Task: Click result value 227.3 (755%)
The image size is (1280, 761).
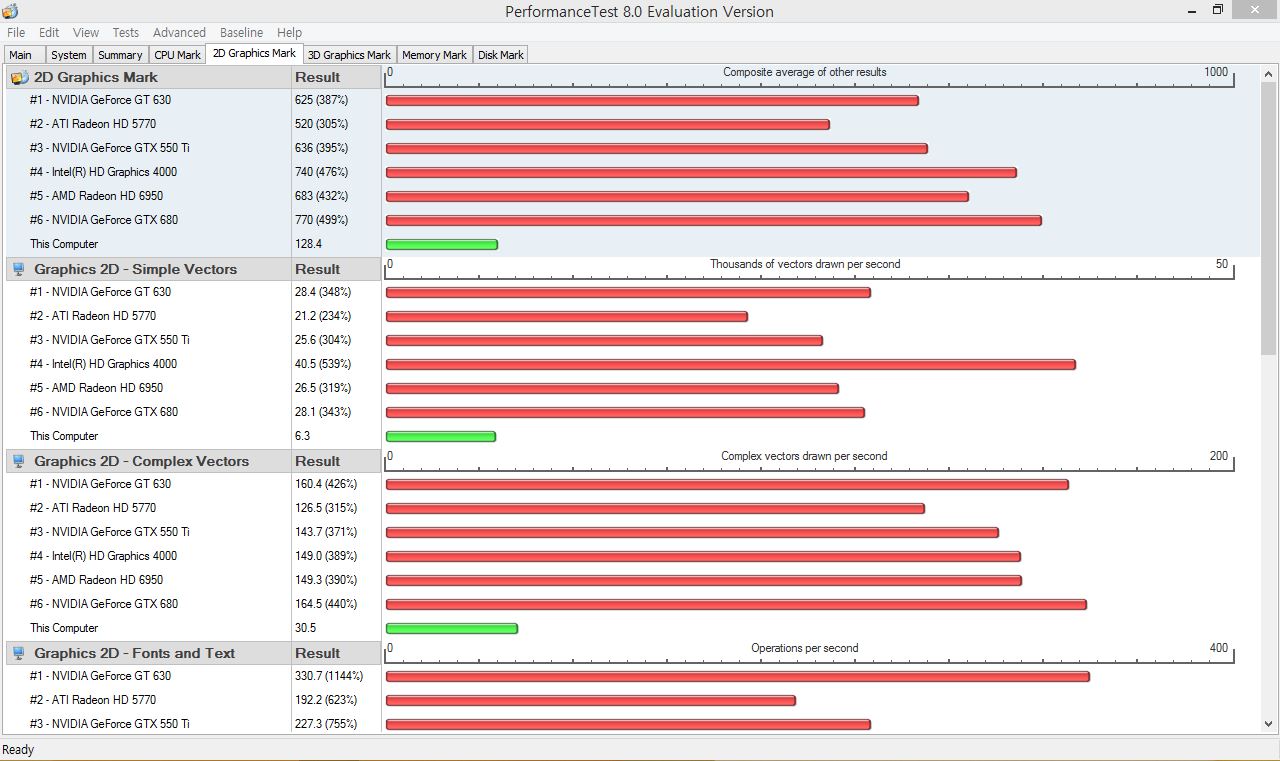Action: 326,724
